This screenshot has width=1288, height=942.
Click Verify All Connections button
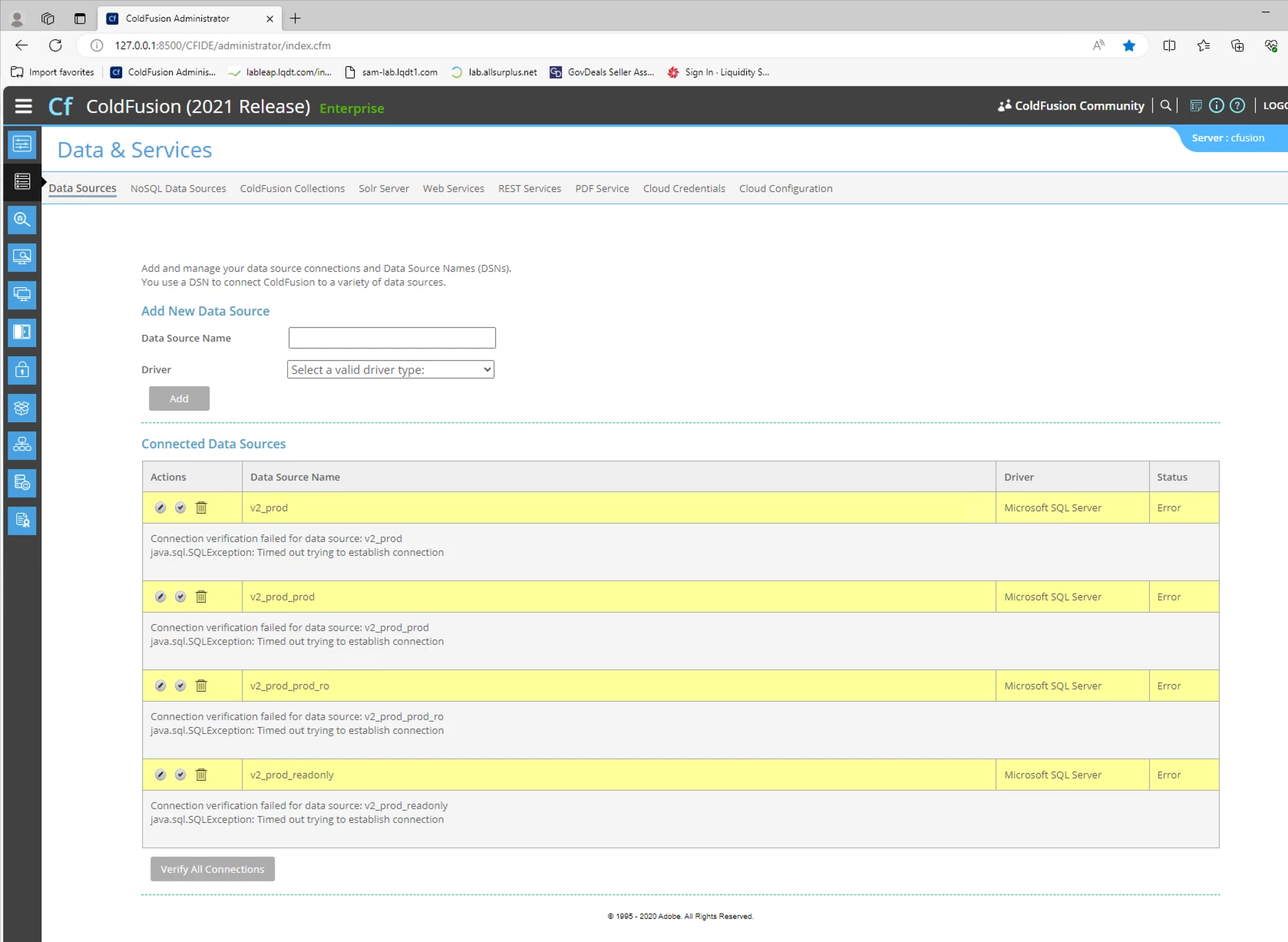213,869
